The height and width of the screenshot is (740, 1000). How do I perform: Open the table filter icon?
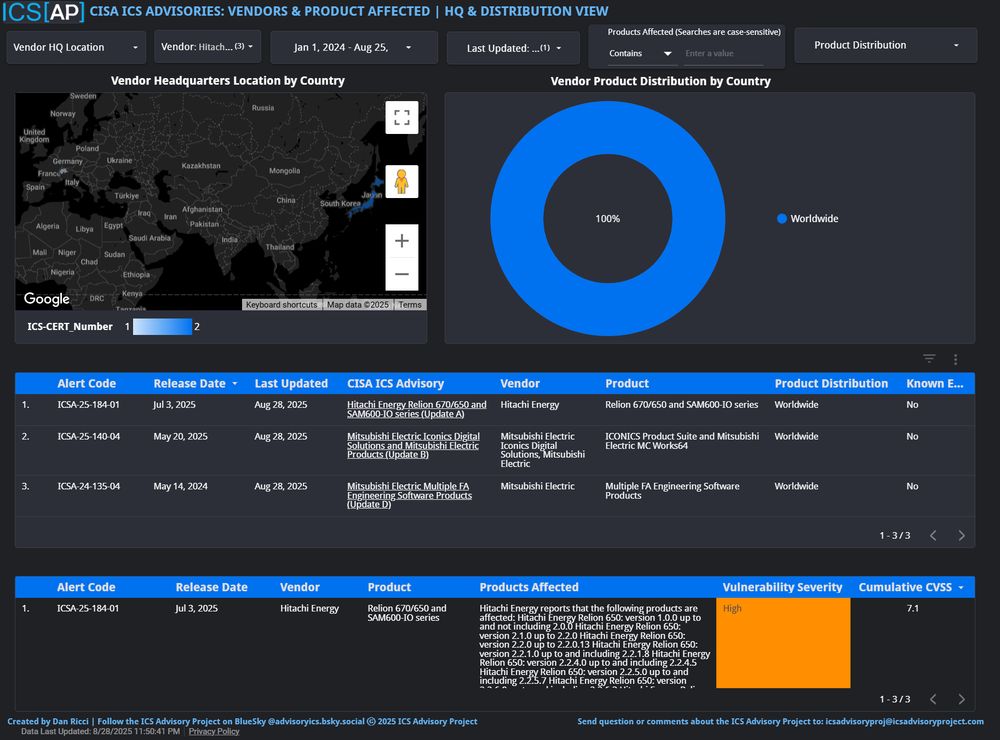click(929, 359)
